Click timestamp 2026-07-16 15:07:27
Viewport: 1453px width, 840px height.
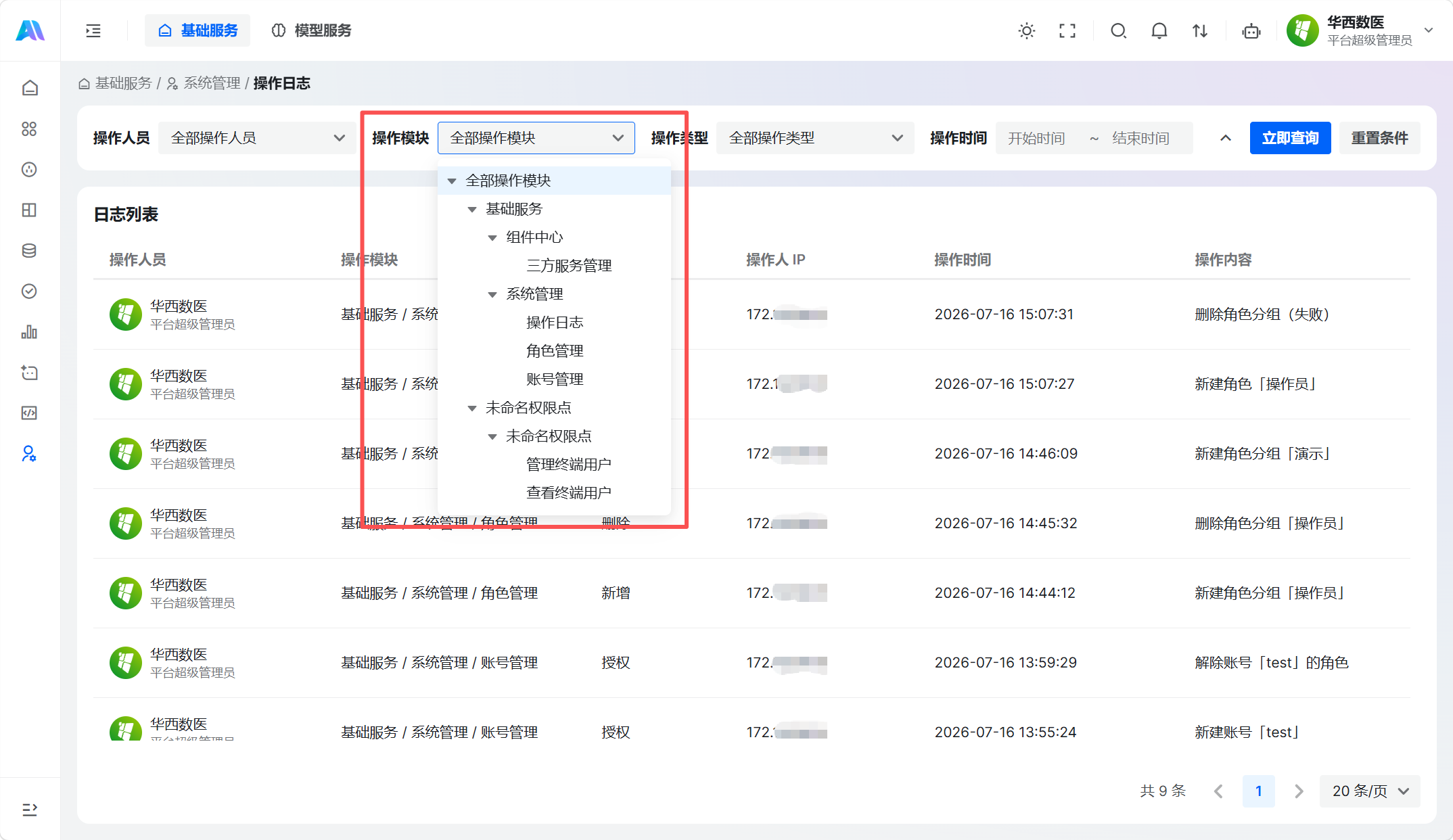tap(1004, 384)
